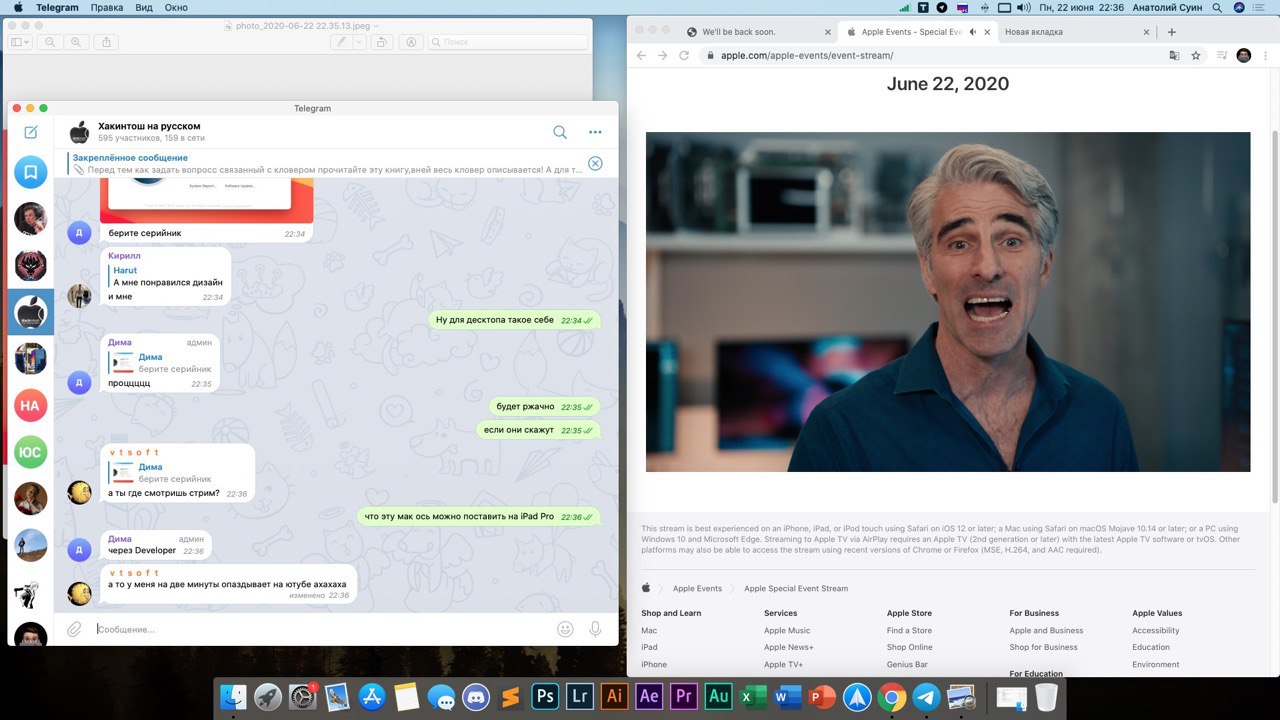Open Preview sidebar view dropdown
The image size is (1280, 720).
tap(21, 42)
